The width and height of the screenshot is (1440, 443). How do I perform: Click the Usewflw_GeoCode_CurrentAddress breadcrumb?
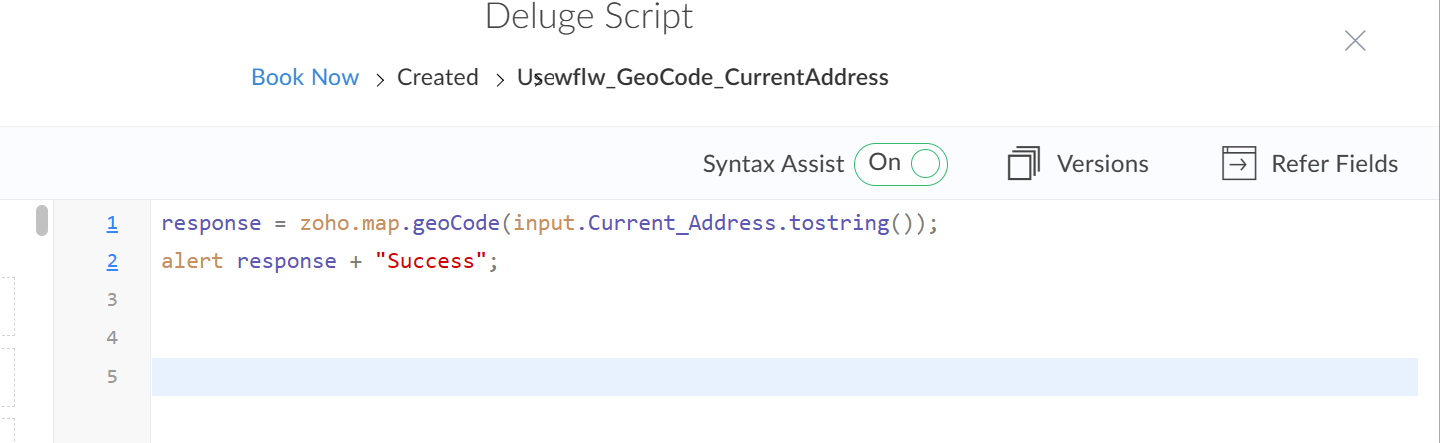point(702,77)
